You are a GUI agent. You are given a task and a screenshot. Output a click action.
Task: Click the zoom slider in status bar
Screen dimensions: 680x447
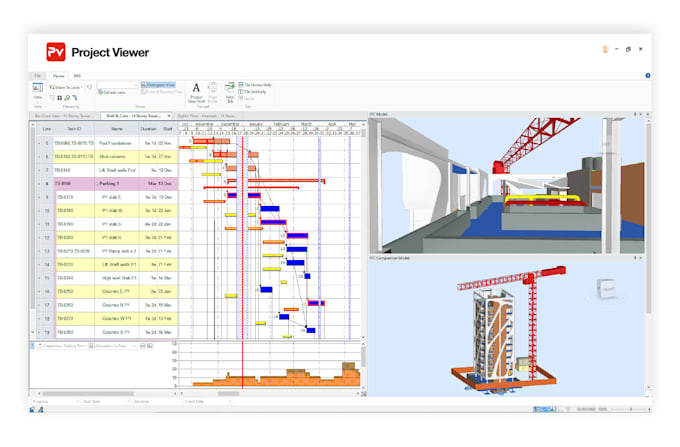pyautogui.click(x=631, y=409)
